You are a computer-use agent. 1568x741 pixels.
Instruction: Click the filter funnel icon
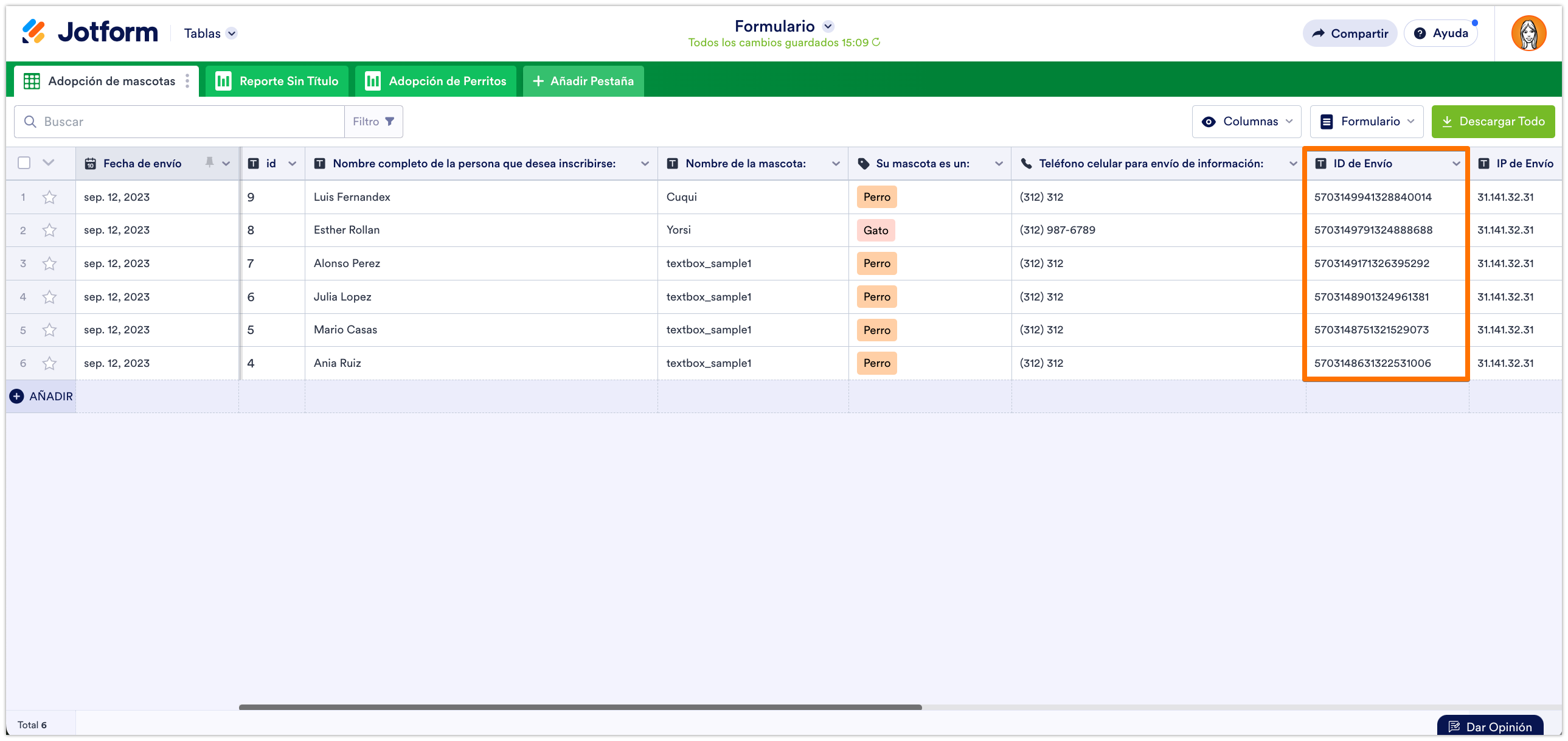click(x=389, y=122)
